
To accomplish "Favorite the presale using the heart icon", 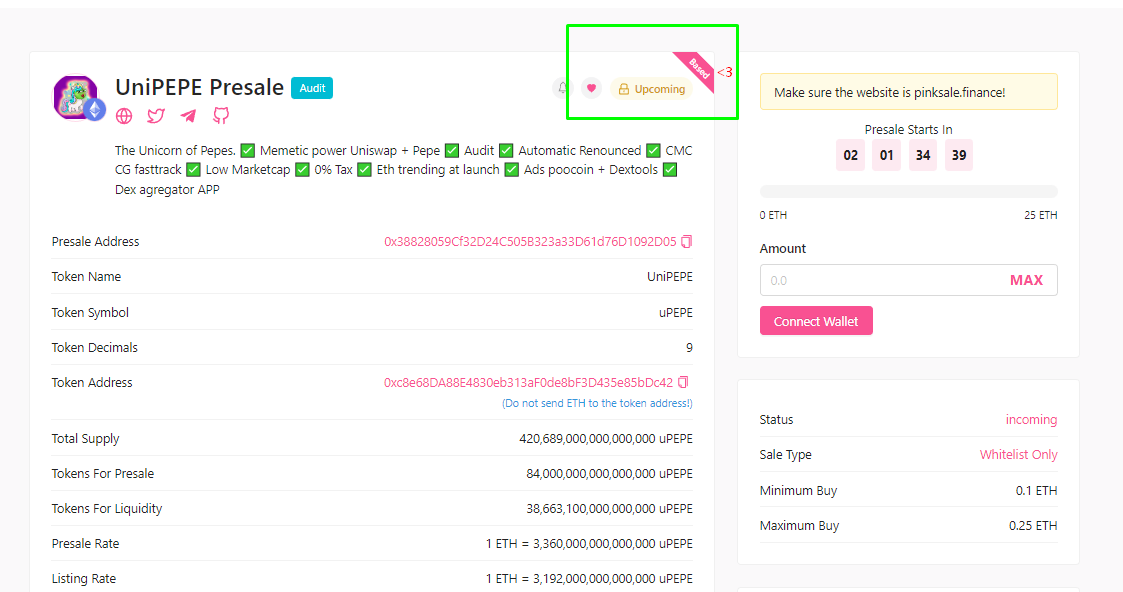I will tap(591, 88).
